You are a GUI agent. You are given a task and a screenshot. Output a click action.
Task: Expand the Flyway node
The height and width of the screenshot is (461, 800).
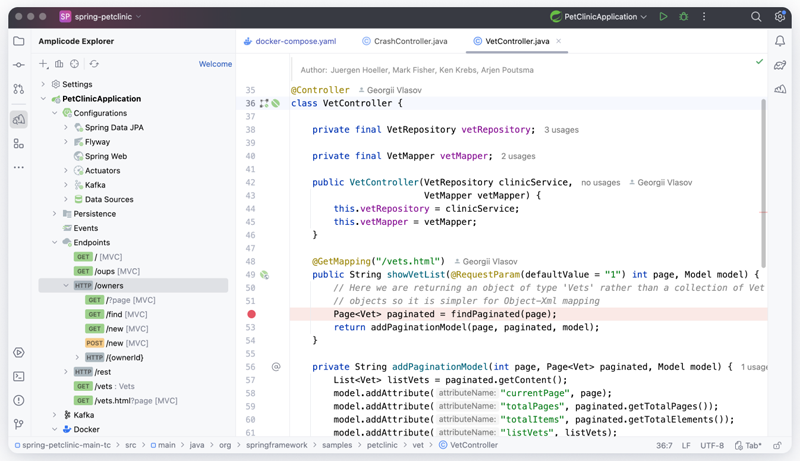click(66, 142)
